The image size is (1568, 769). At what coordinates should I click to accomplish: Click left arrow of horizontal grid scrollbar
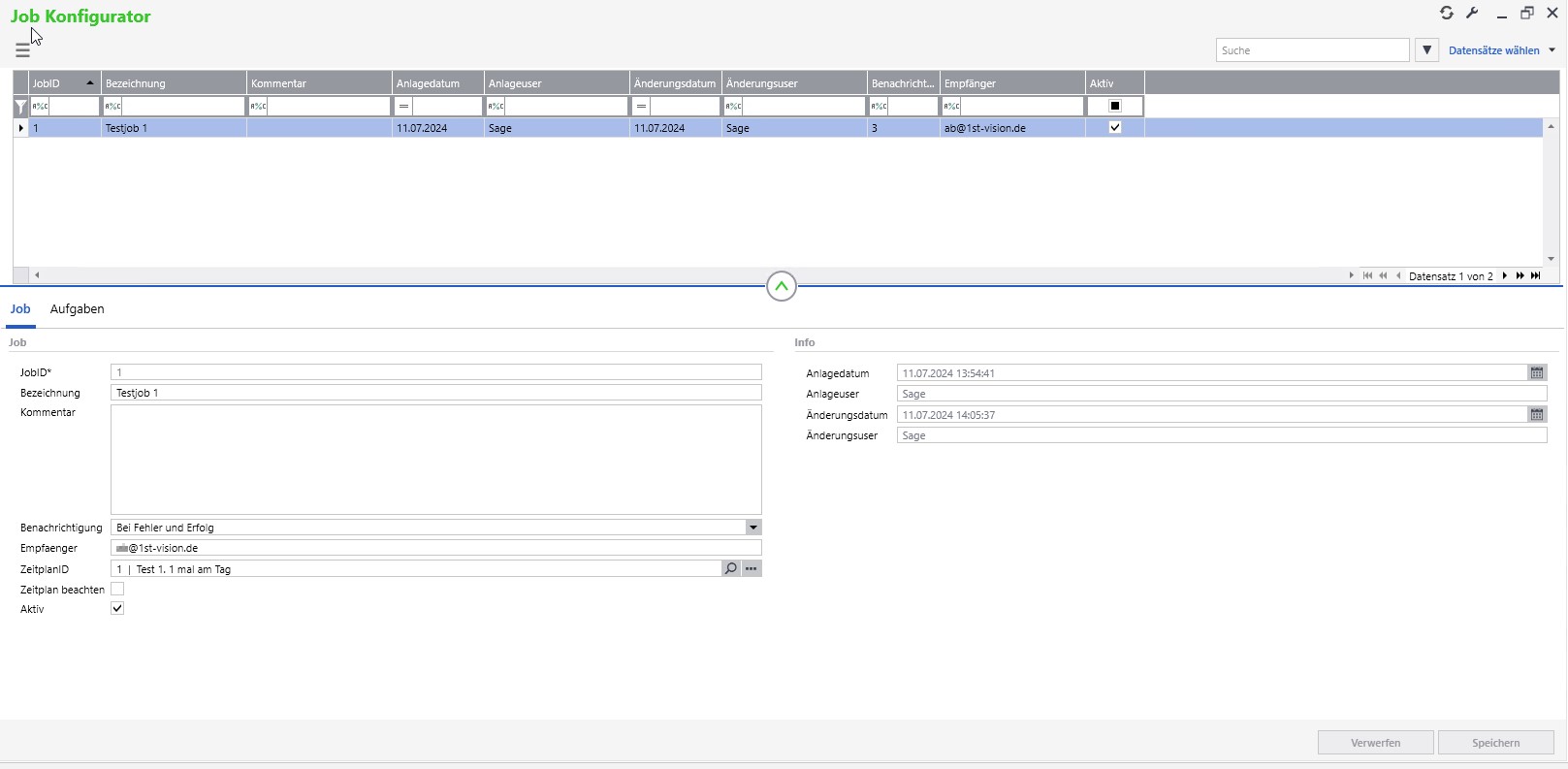[37, 275]
